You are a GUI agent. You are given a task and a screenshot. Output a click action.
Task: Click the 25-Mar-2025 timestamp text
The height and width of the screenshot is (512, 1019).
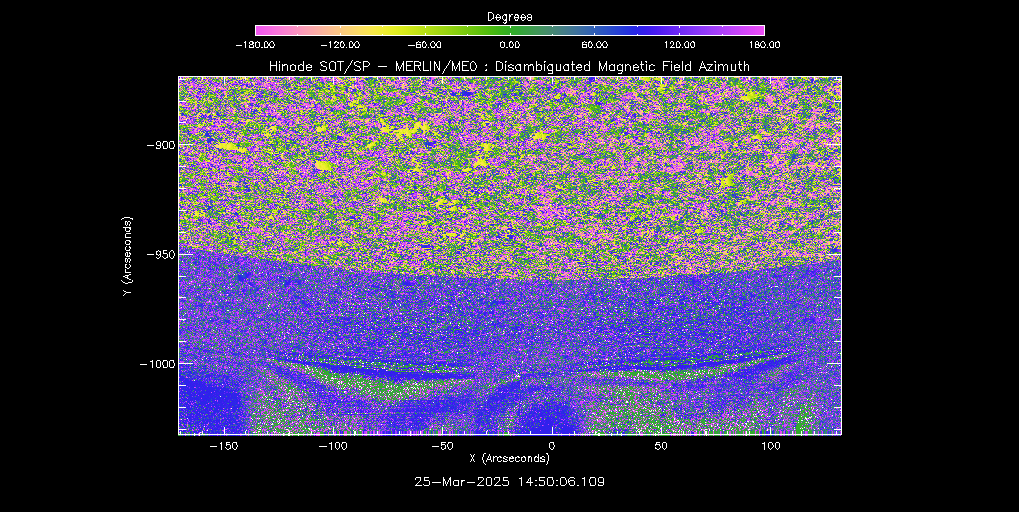(x=509, y=482)
